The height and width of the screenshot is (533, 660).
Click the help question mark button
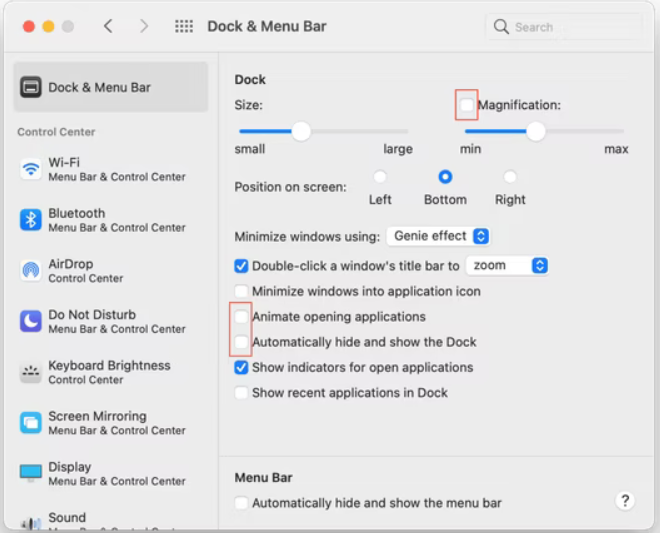(626, 501)
